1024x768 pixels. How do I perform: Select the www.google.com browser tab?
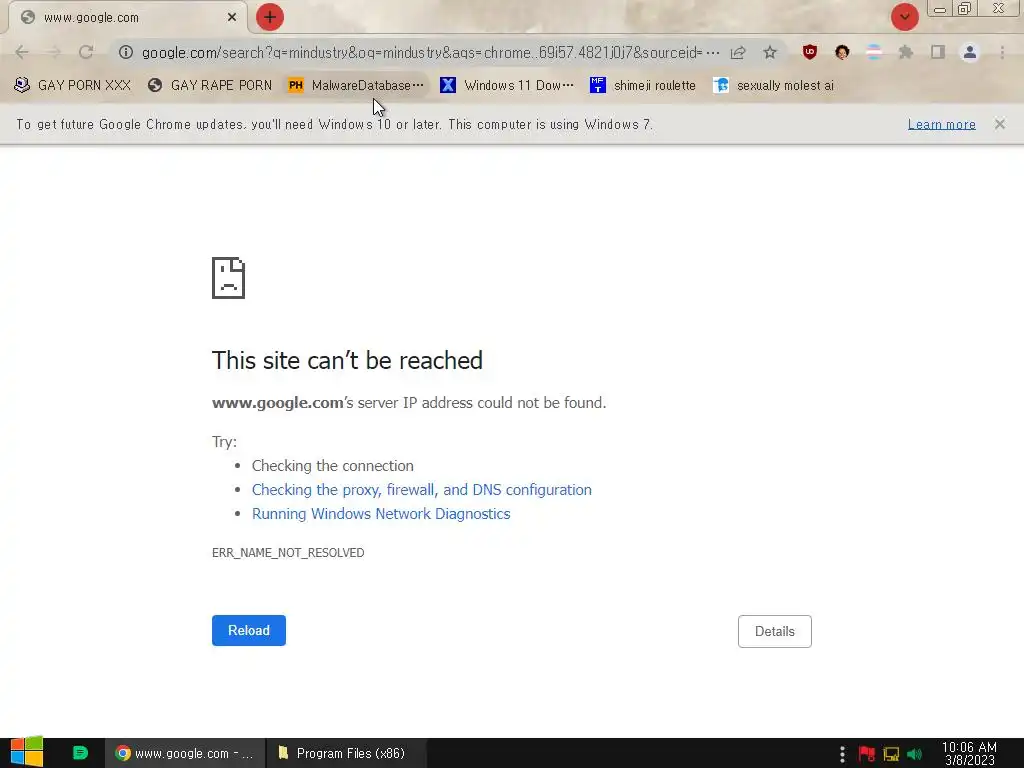point(128,18)
